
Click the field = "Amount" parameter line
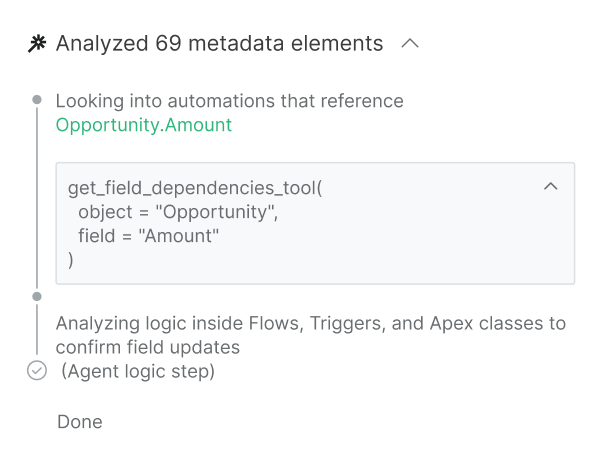148,236
